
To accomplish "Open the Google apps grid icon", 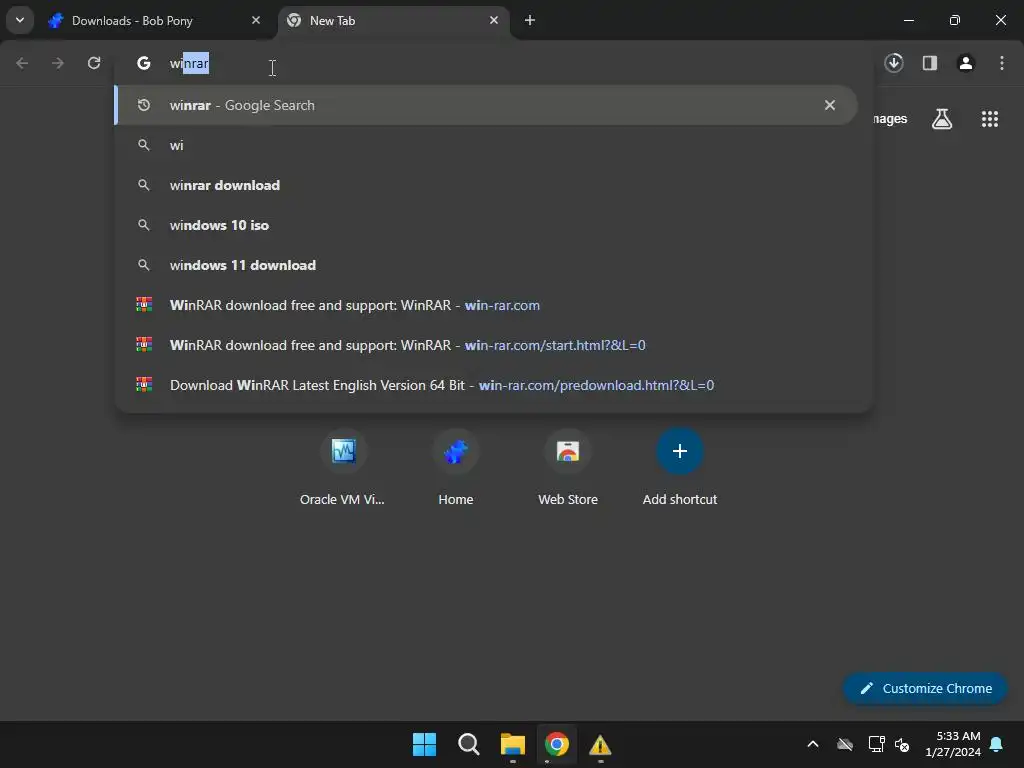I will (x=990, y=119).
